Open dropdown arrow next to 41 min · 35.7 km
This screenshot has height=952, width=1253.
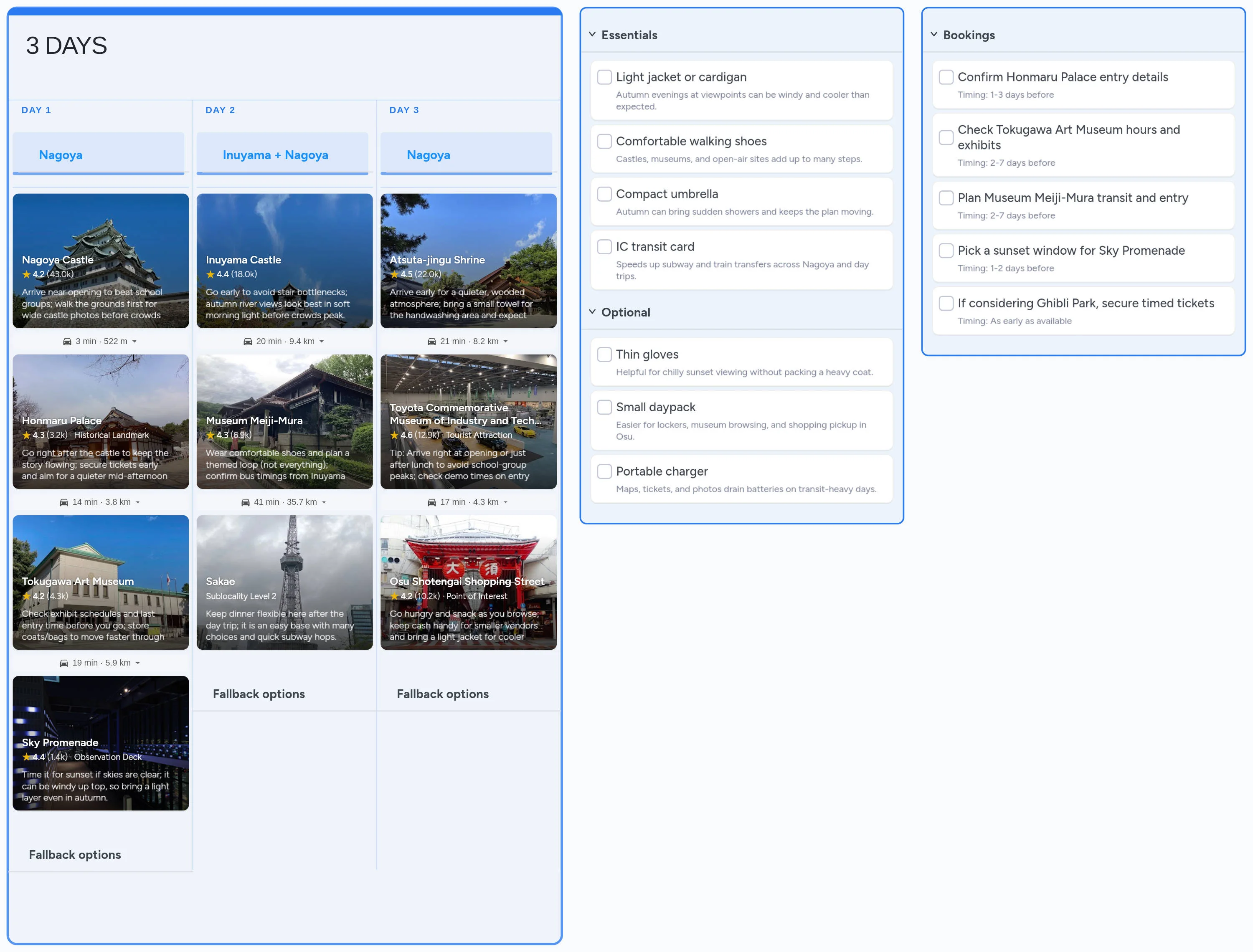[x=324, y=503]
